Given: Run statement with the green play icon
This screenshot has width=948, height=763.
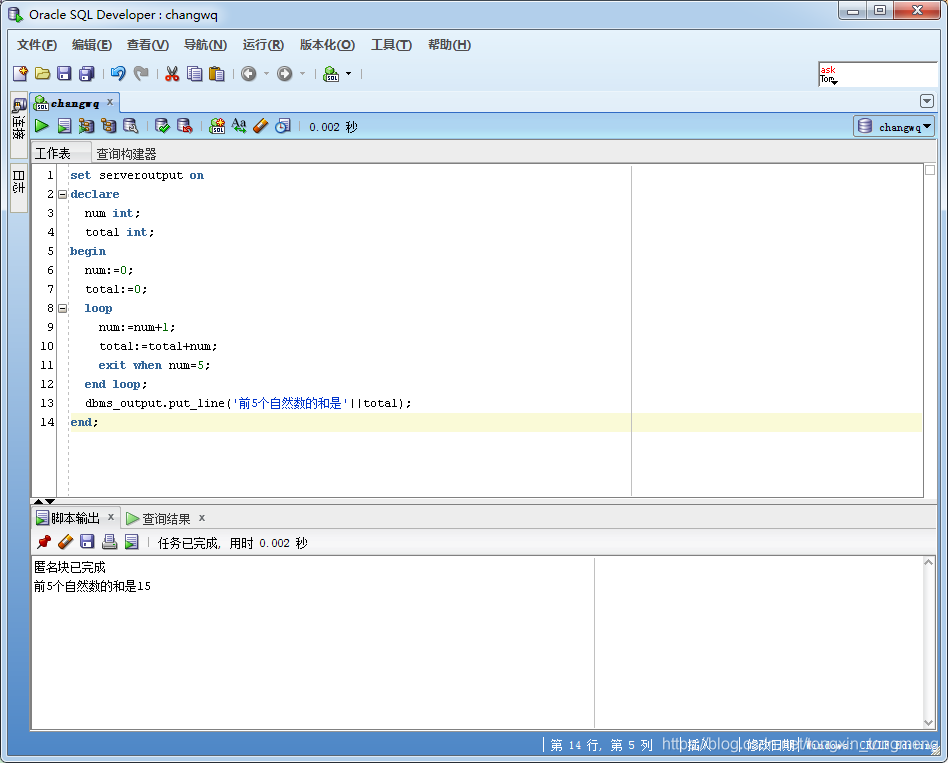Looking at the screenshot, I should (x=42, y=126).
